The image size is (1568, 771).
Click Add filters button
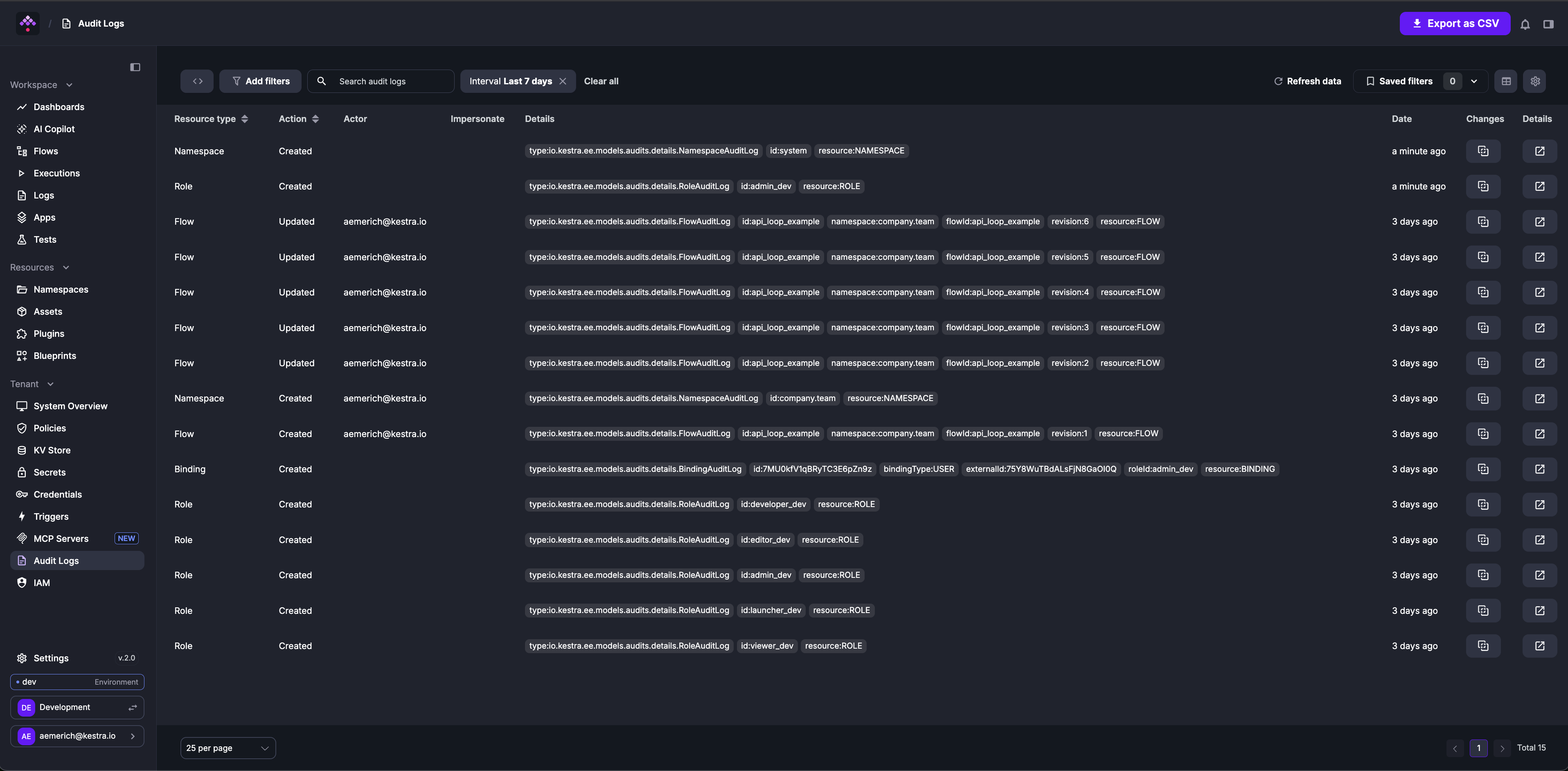click(x=261, y=81)
